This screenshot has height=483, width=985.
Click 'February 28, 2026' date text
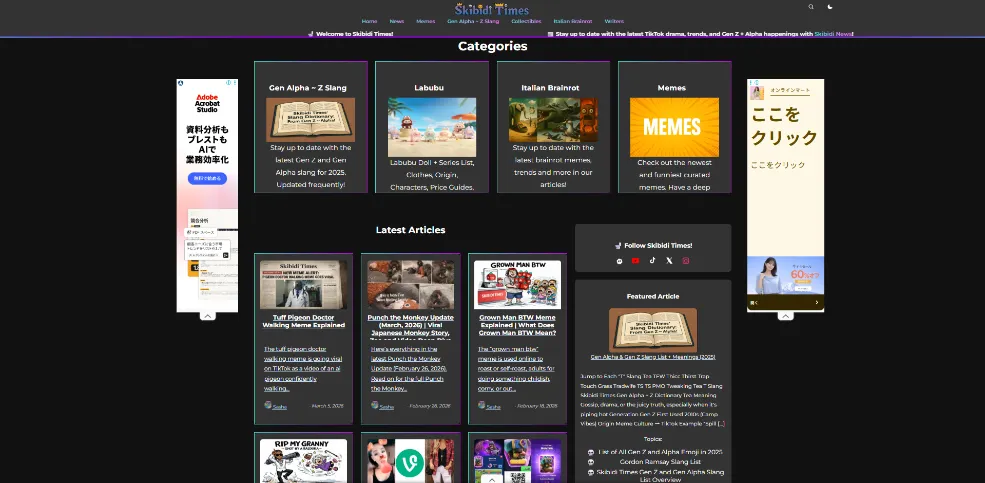pos(430,406)
